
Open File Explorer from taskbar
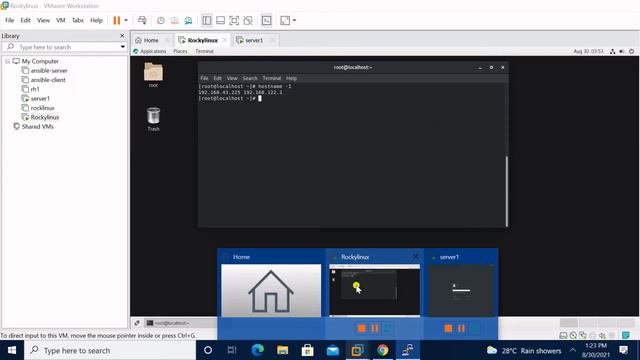[x=282, y=350]
